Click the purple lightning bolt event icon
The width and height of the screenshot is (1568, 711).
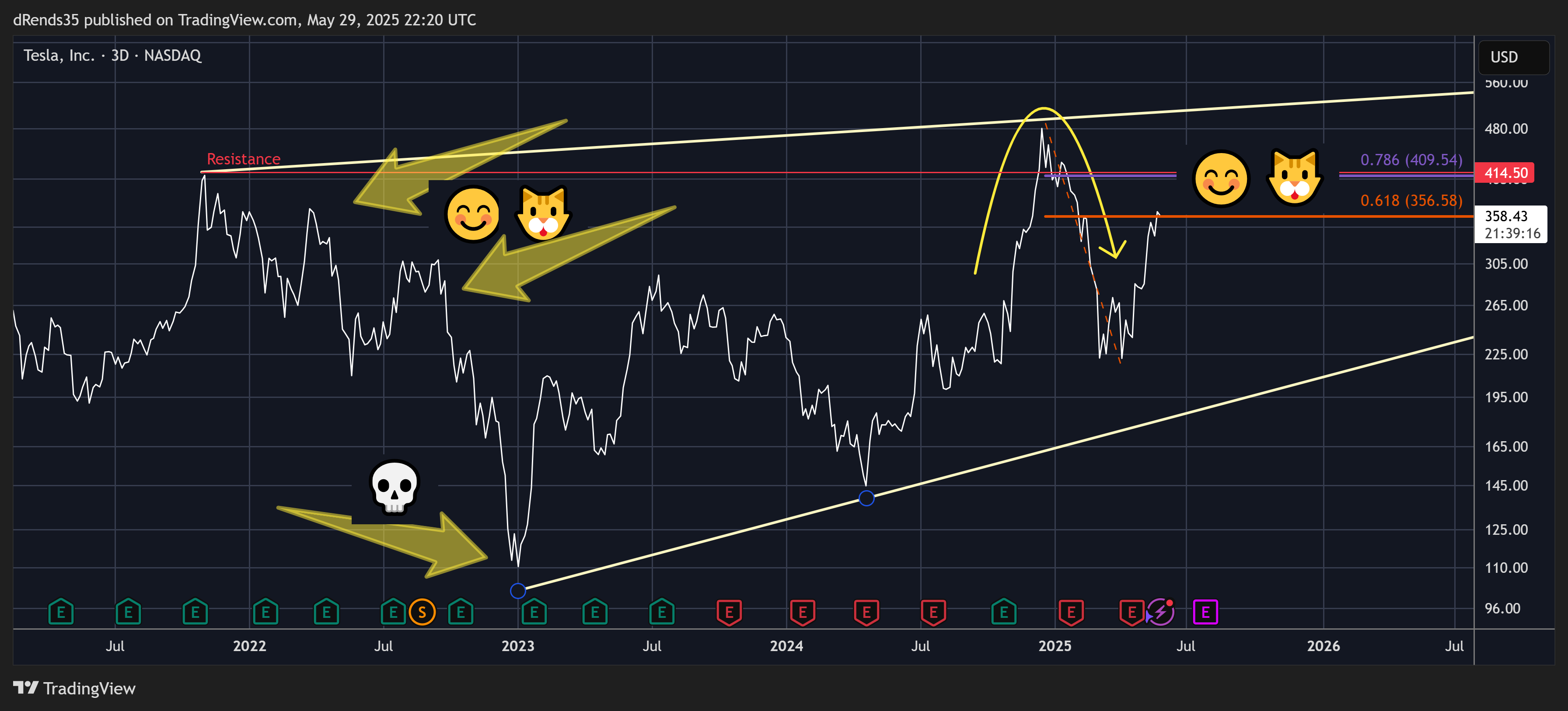[x=1160, y=612]
